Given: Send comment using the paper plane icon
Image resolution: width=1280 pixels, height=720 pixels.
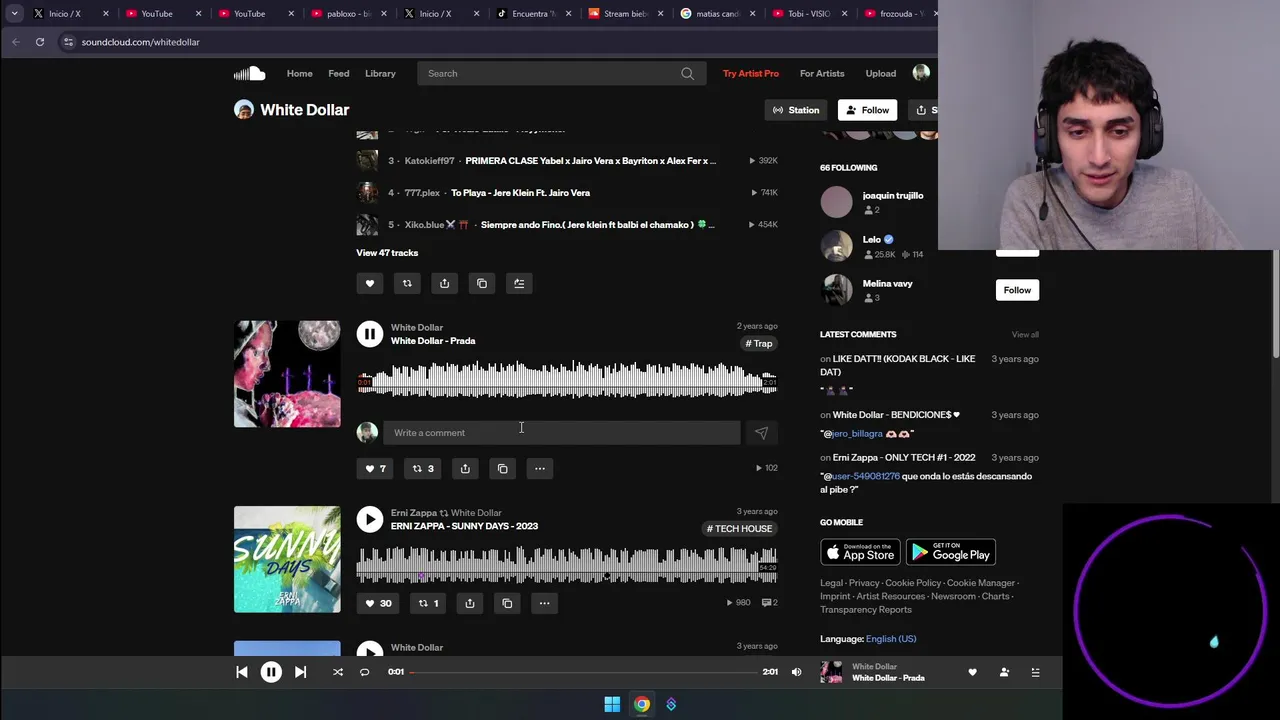Looking at the screenshot, I should [x=761, y=433].
